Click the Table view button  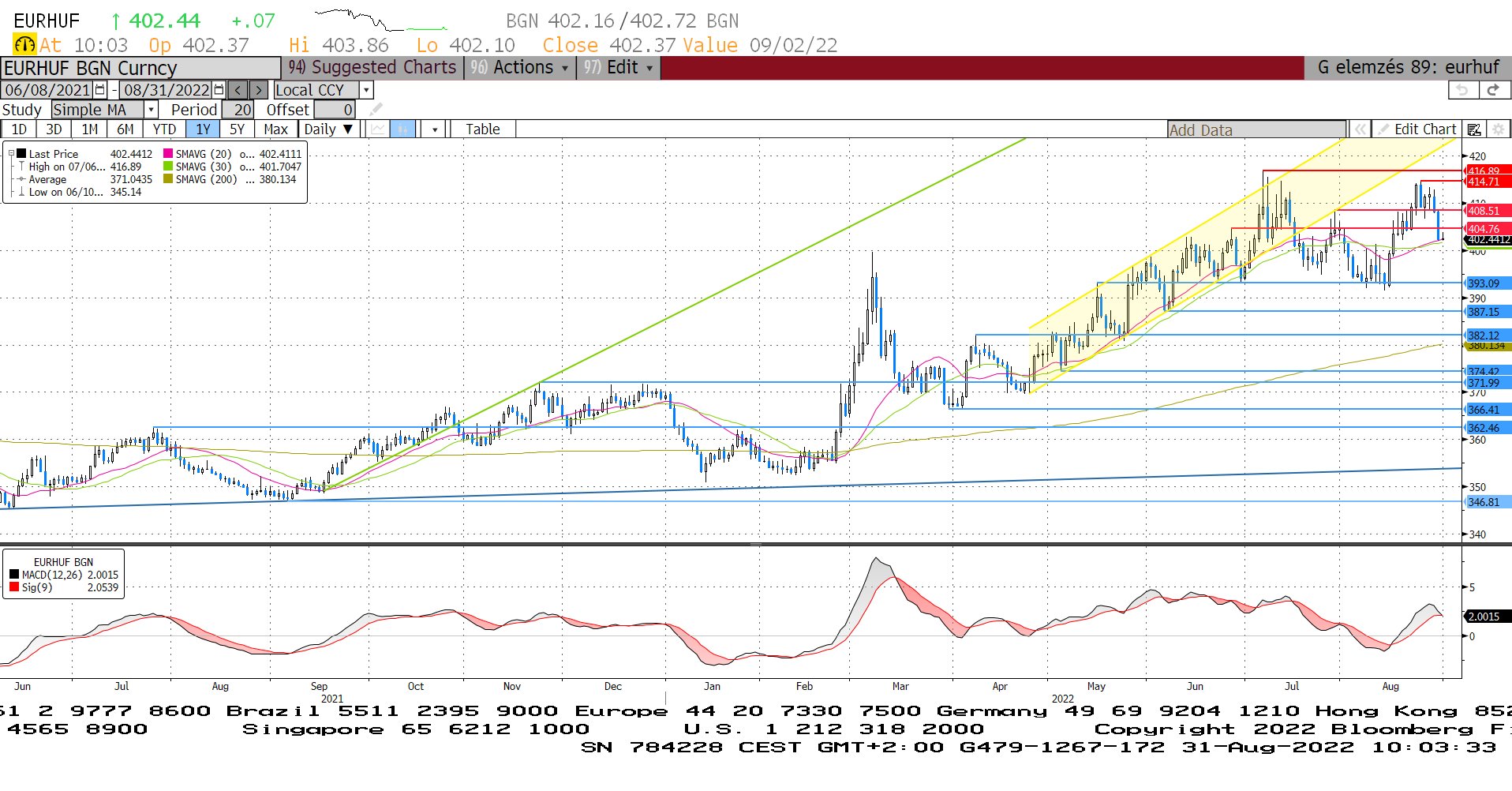coord(482,129)
